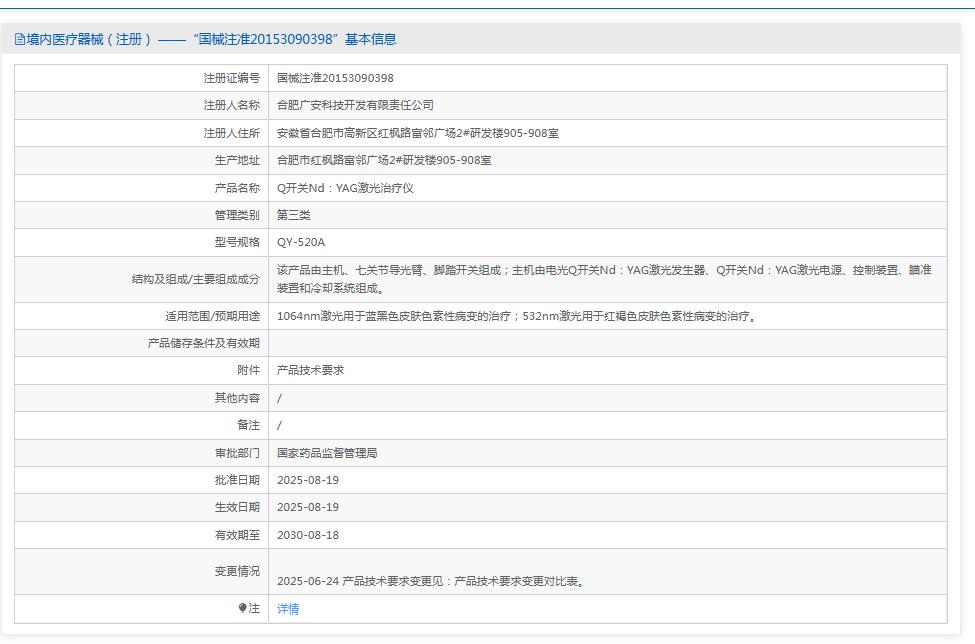Click management category value 第三类
This screenshot has width=975, height=644.
coord(293,215)
